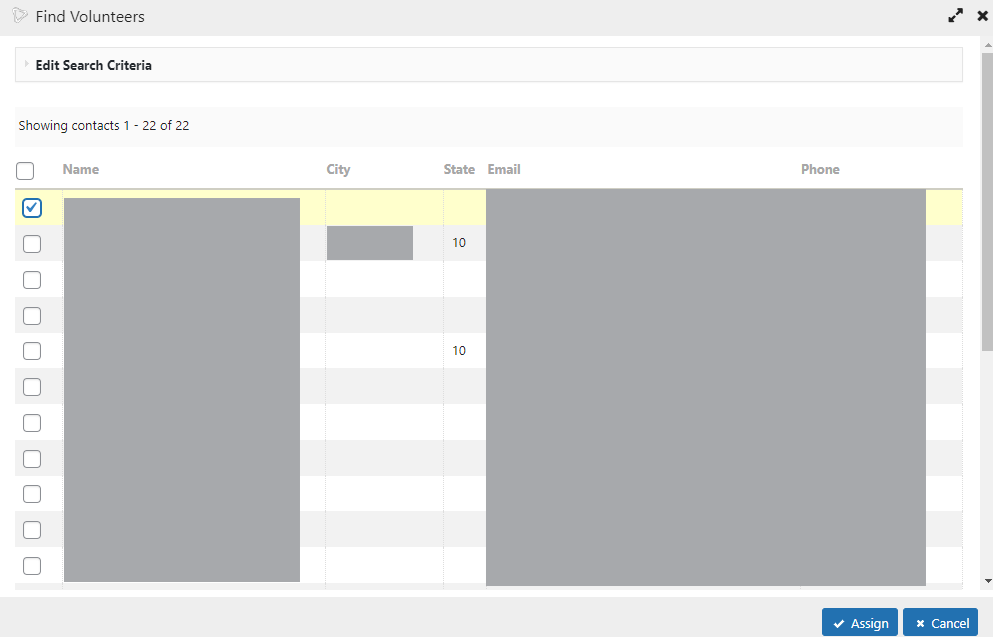Check the second row's checkbox
The width and height of the screenshot is (993, 637).
32,244
